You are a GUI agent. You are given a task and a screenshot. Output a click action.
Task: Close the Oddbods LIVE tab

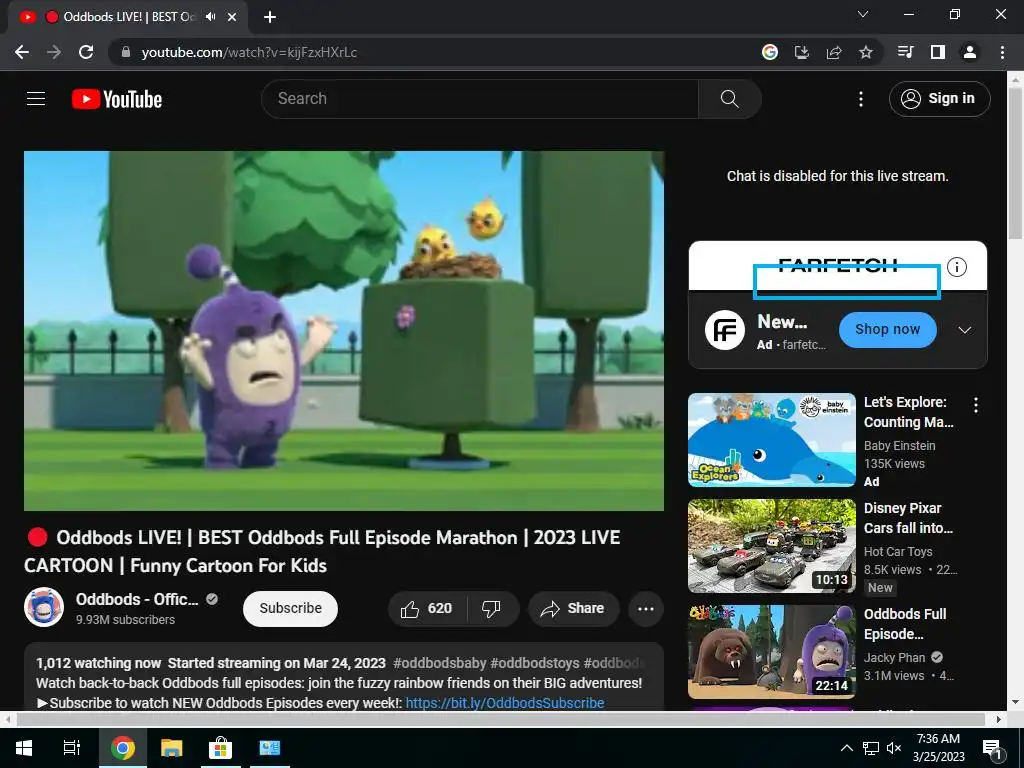coord(232,17)
